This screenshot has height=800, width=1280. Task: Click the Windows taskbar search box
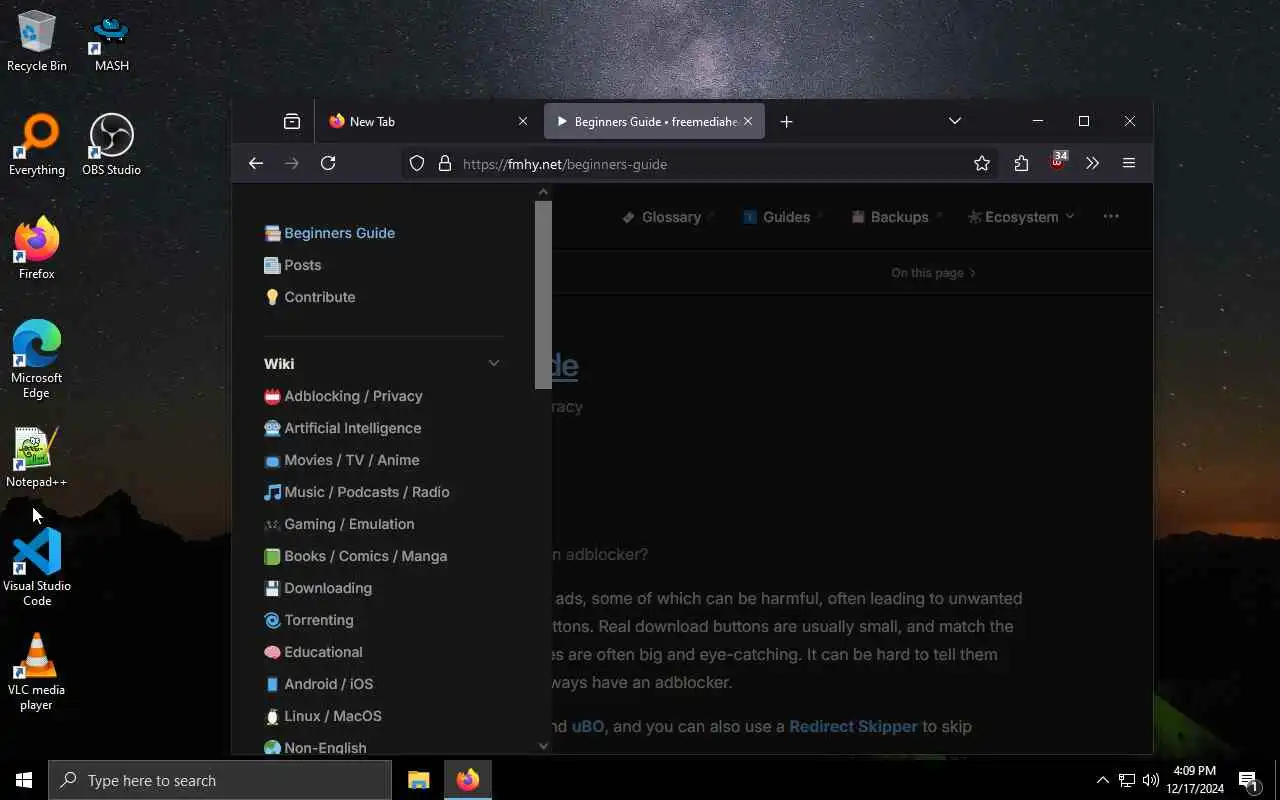220,780
